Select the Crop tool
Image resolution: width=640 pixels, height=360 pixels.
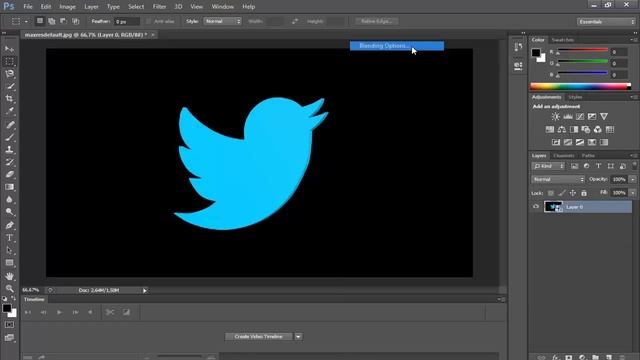coord(9,99)
